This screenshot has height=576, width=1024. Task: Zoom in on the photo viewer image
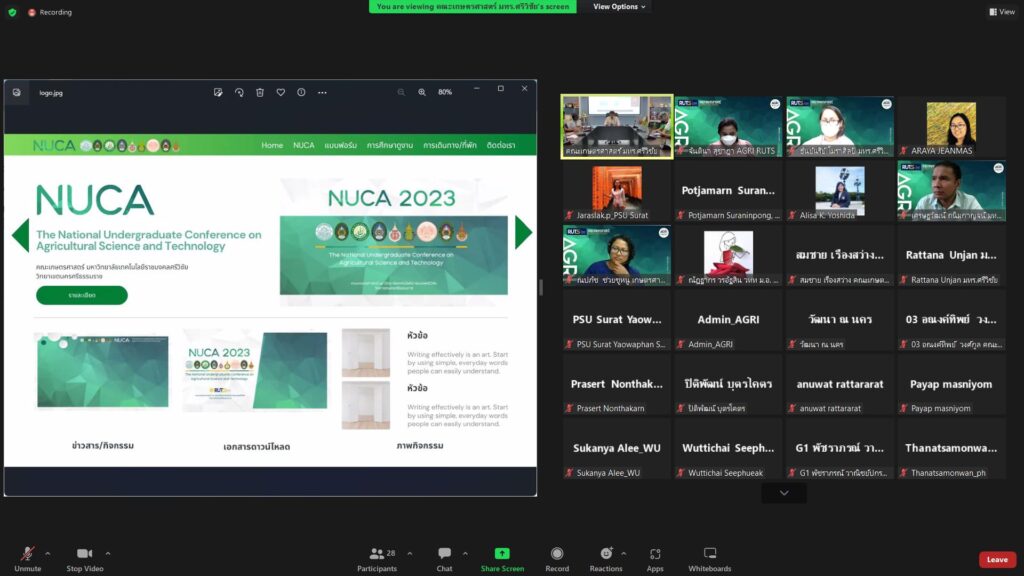tap(422, 92)
